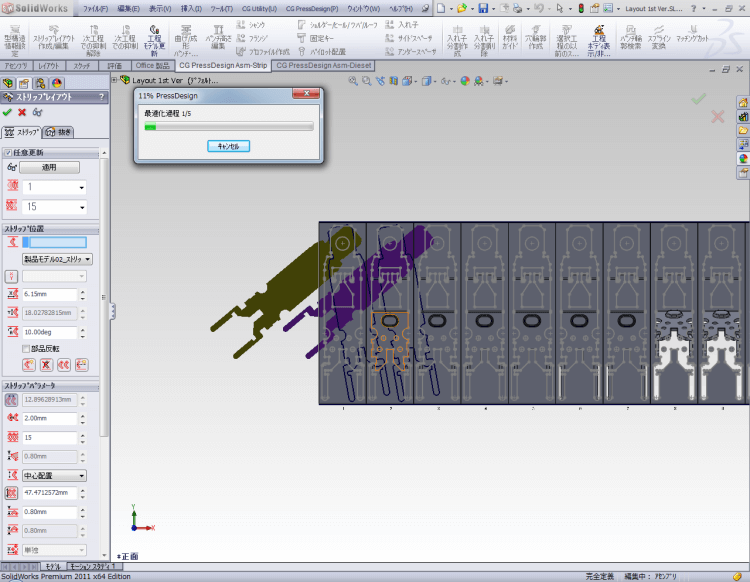Open dropdown arrow next to Save icon
The width and height of the screenshot is (750, 582).
(x=493, y=9)
